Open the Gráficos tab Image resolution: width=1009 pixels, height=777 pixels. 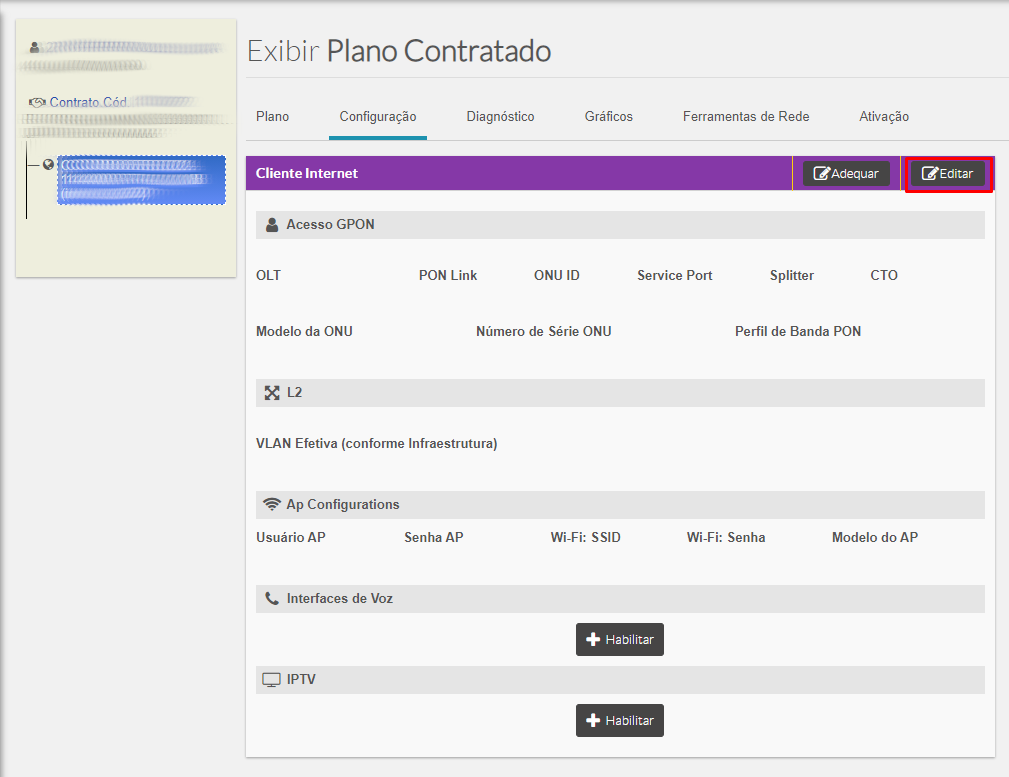coord(608,117)
